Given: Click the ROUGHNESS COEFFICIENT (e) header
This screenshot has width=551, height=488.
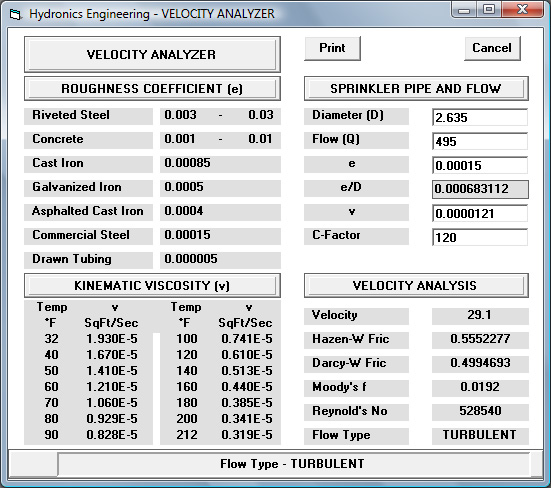Looking at the screenshot, I should (x=152, y=89).
